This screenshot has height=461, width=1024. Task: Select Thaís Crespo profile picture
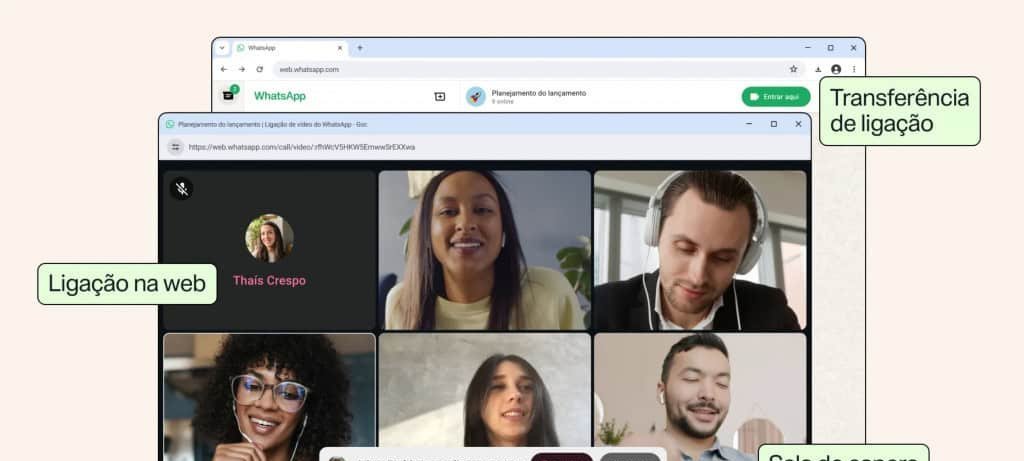point(269,238)
